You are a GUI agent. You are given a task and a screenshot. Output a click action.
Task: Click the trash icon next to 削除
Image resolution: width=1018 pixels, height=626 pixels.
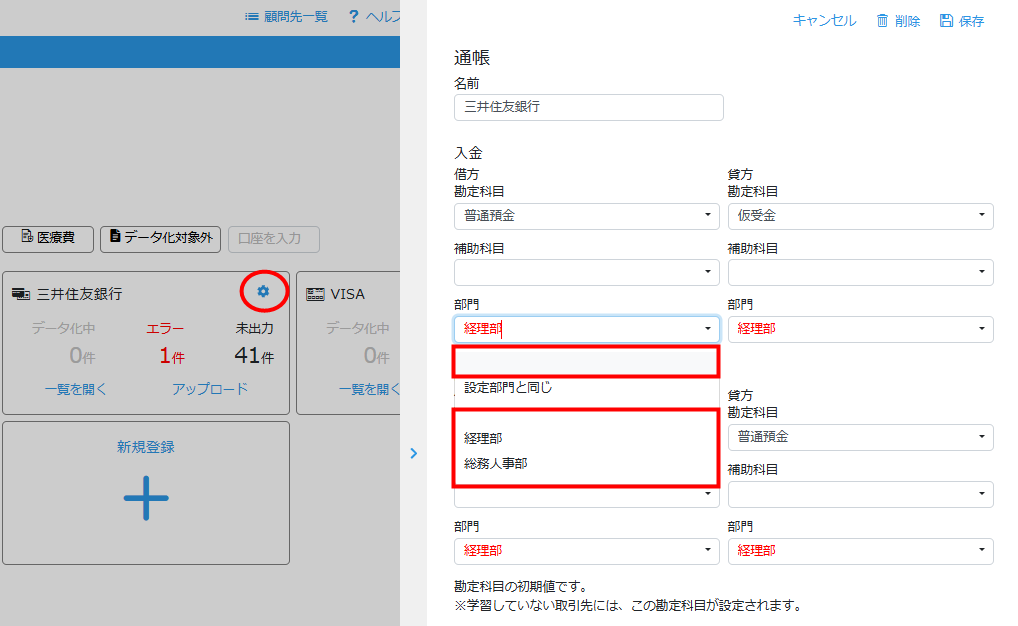(x=882, y=21)
